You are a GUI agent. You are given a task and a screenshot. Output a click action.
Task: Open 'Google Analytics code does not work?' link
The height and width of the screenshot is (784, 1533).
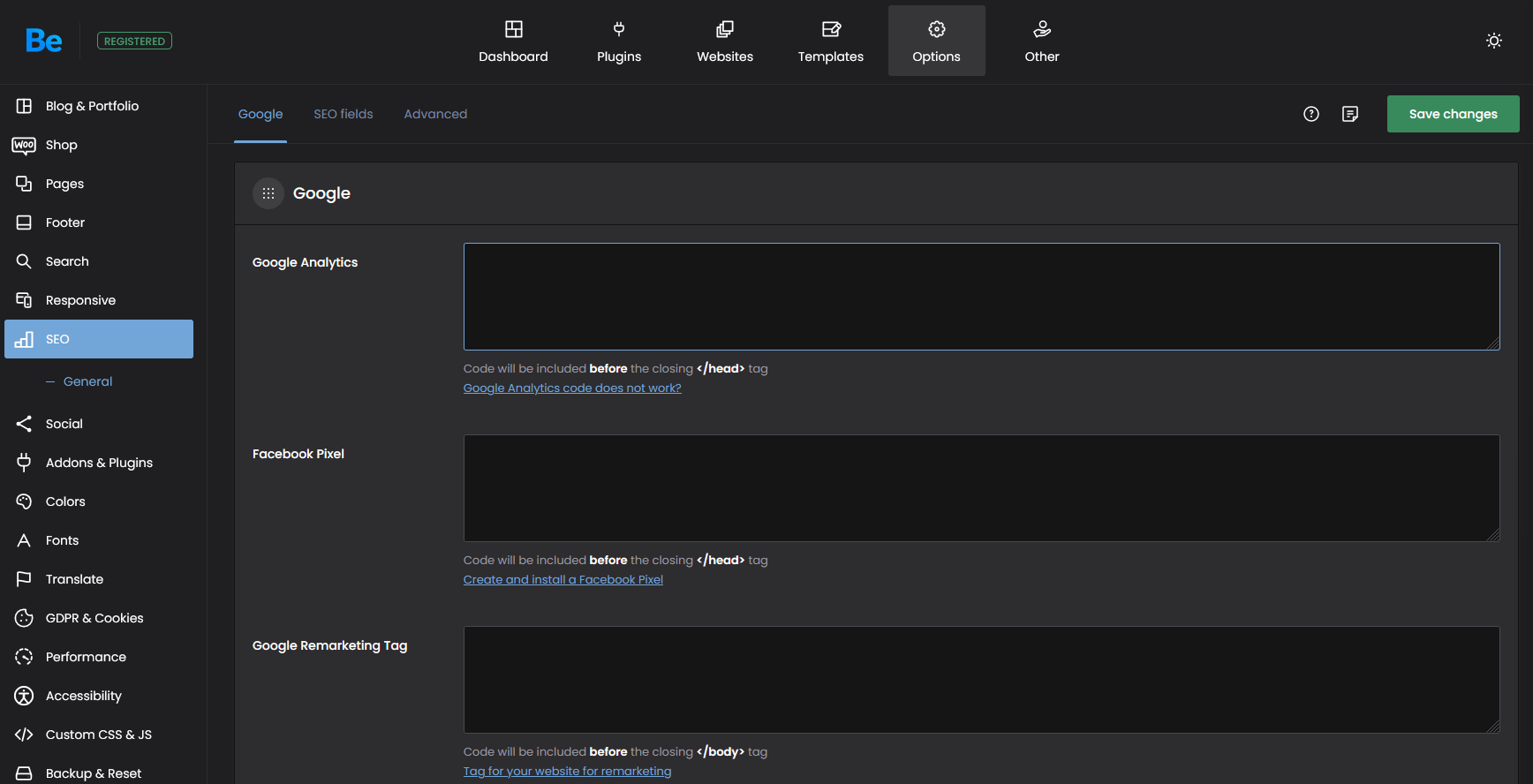tap(572, 388)
